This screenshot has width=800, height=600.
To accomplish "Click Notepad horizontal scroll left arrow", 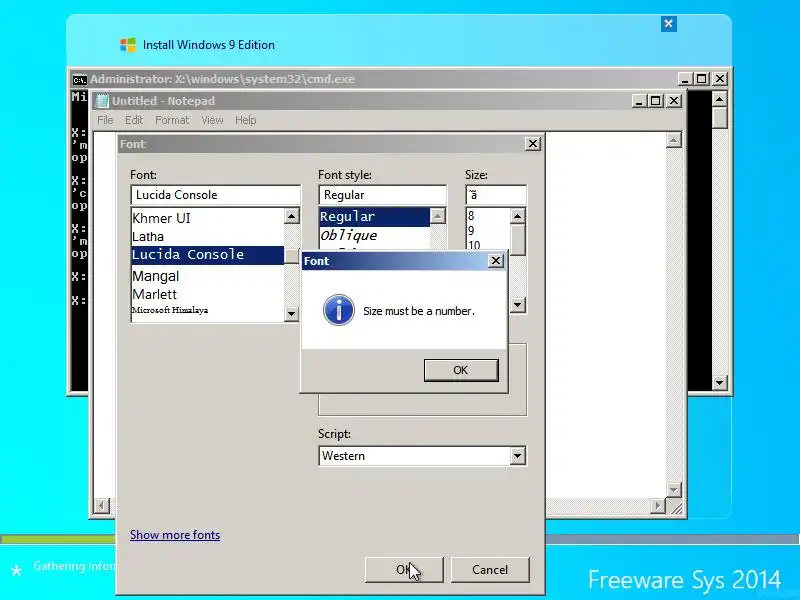I will click(102, 506).
